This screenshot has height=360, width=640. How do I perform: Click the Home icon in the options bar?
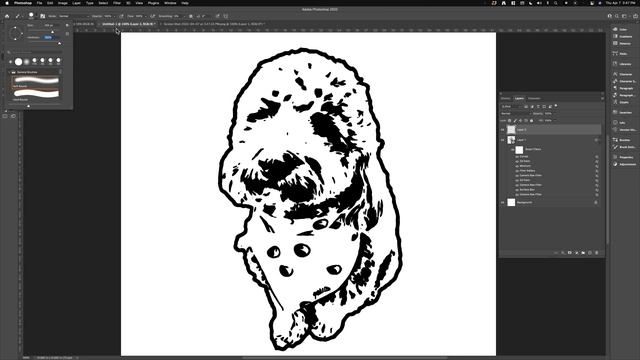pos(7,16)
